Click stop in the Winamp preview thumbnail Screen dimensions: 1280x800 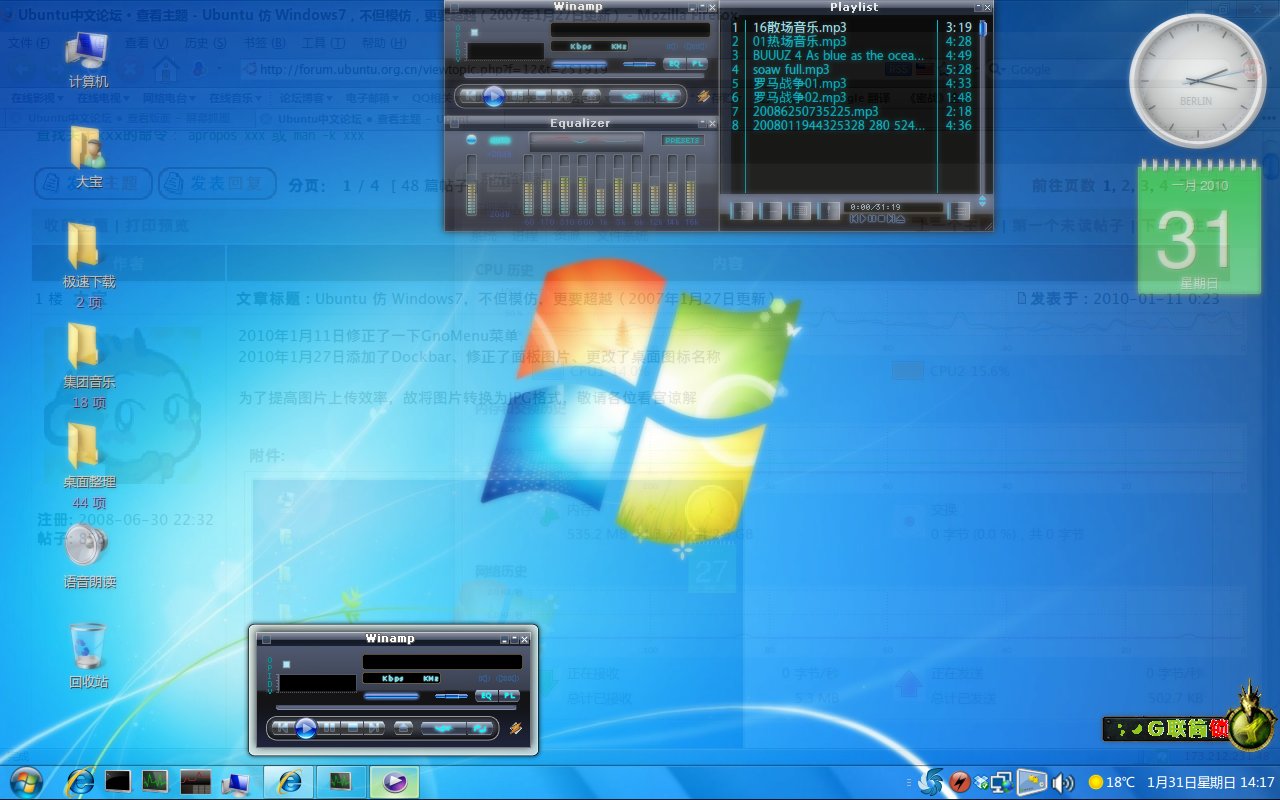352,728
